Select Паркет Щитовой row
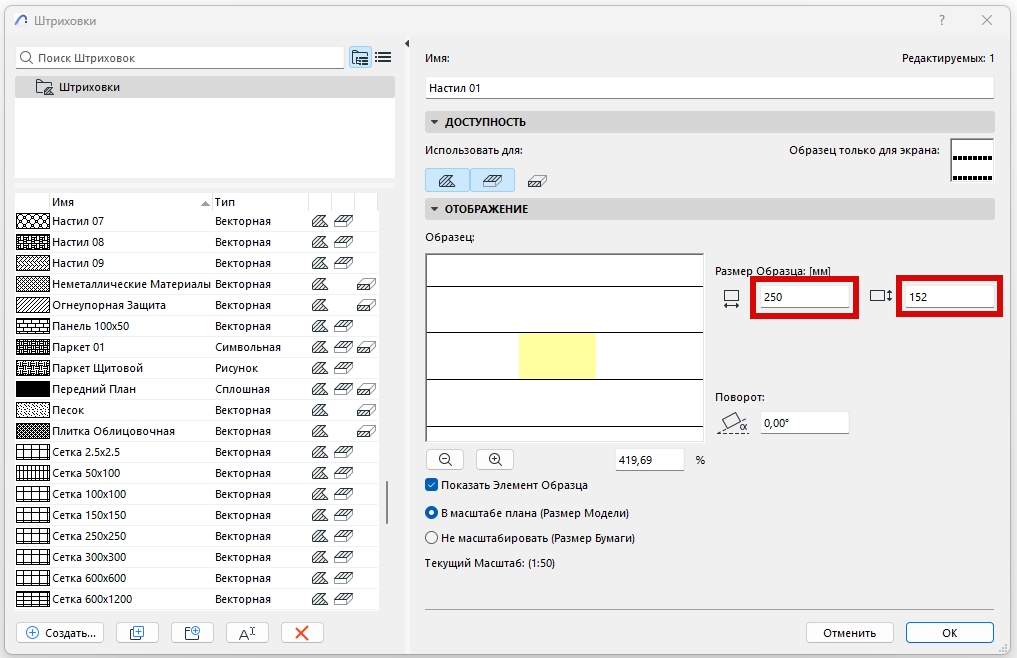The height and width of the screenshot is (658, 1017). (x=197, y=368)
